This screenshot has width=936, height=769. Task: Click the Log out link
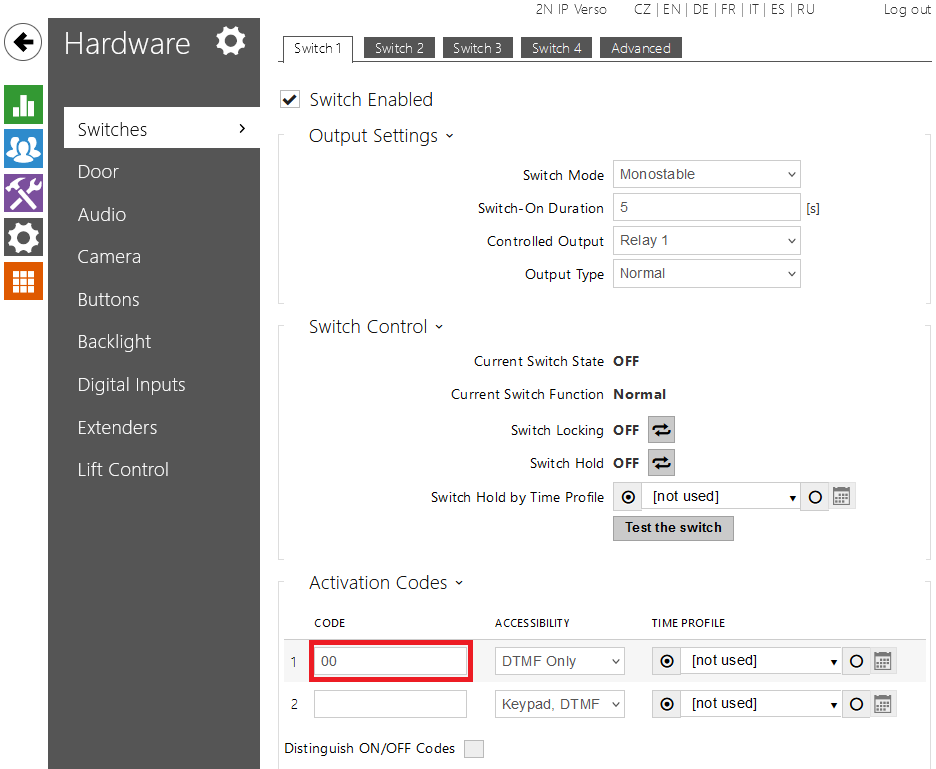coord(906,9)
